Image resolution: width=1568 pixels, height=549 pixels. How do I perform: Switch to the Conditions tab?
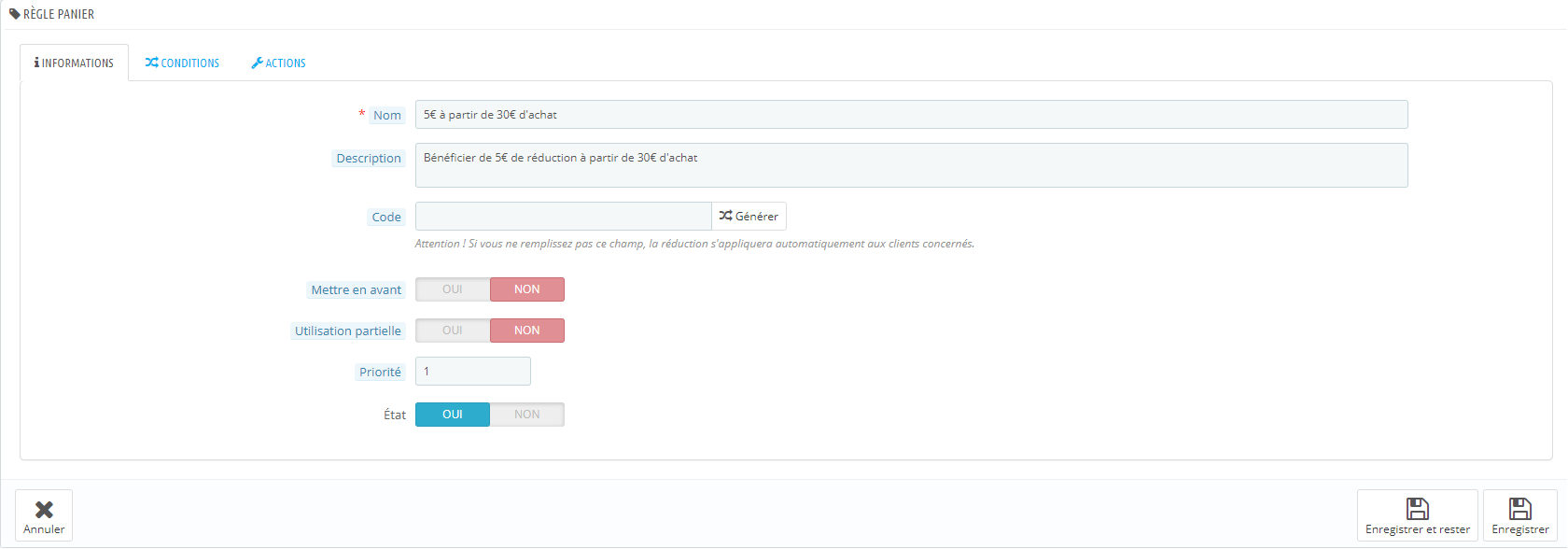[x=182, y=63]
